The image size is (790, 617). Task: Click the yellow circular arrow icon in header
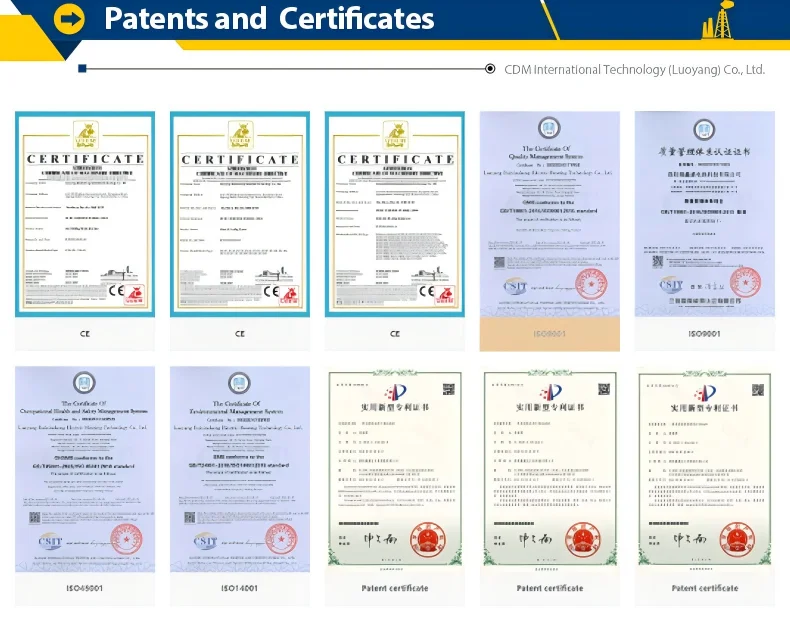pos(69,19)
